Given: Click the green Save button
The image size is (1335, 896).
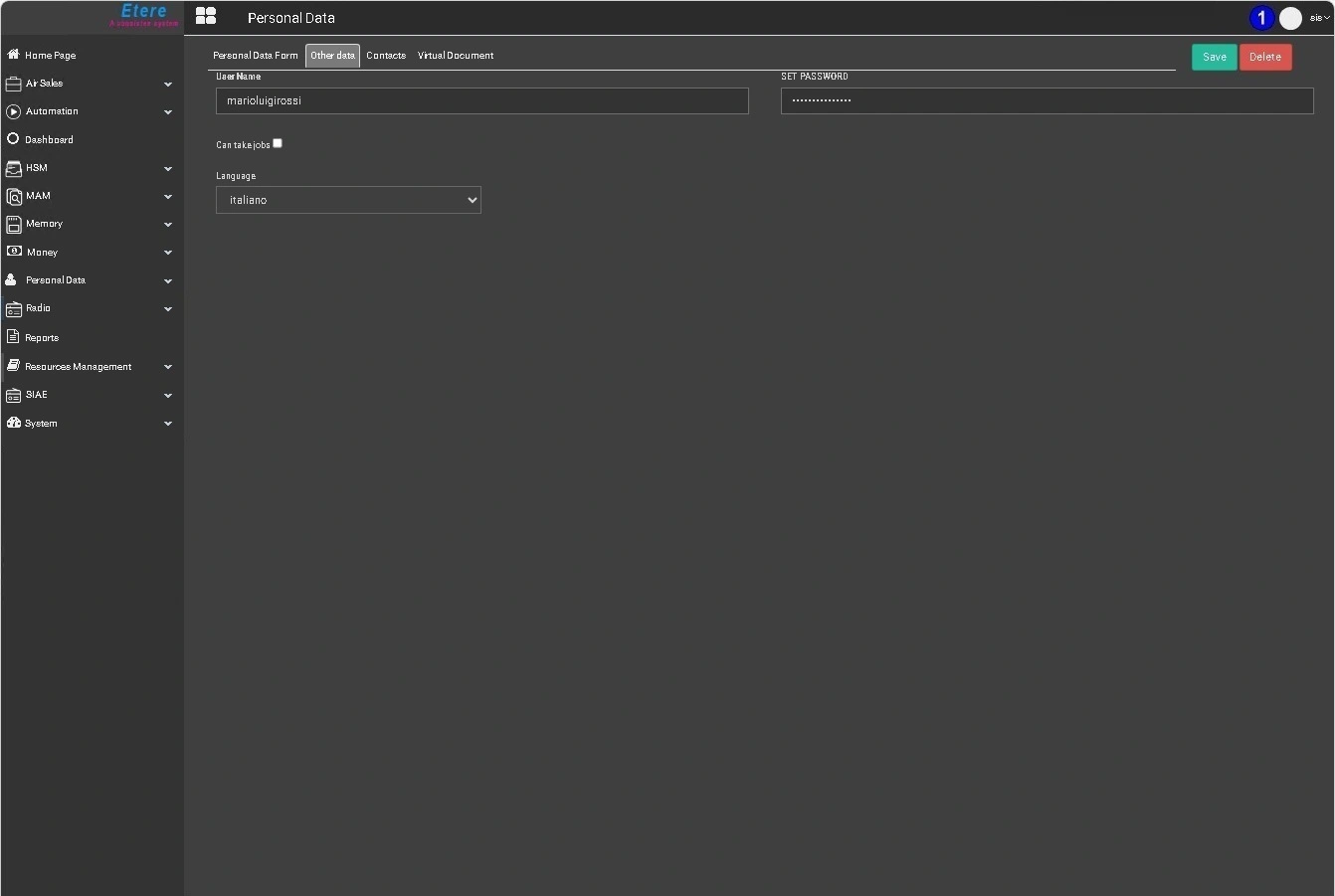Looking at the screenshot, I should click(x=1215, y=57).
